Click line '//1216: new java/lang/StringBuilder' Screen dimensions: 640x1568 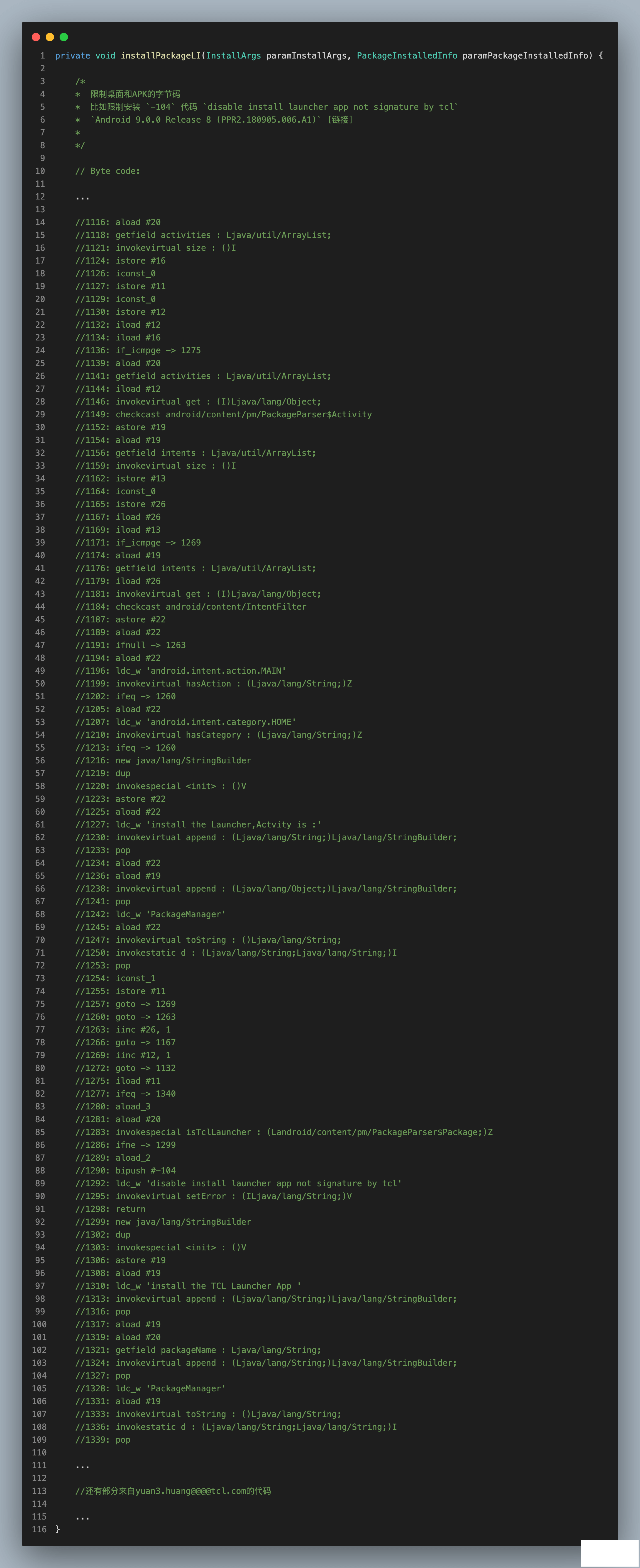click(x=163, y=760)
